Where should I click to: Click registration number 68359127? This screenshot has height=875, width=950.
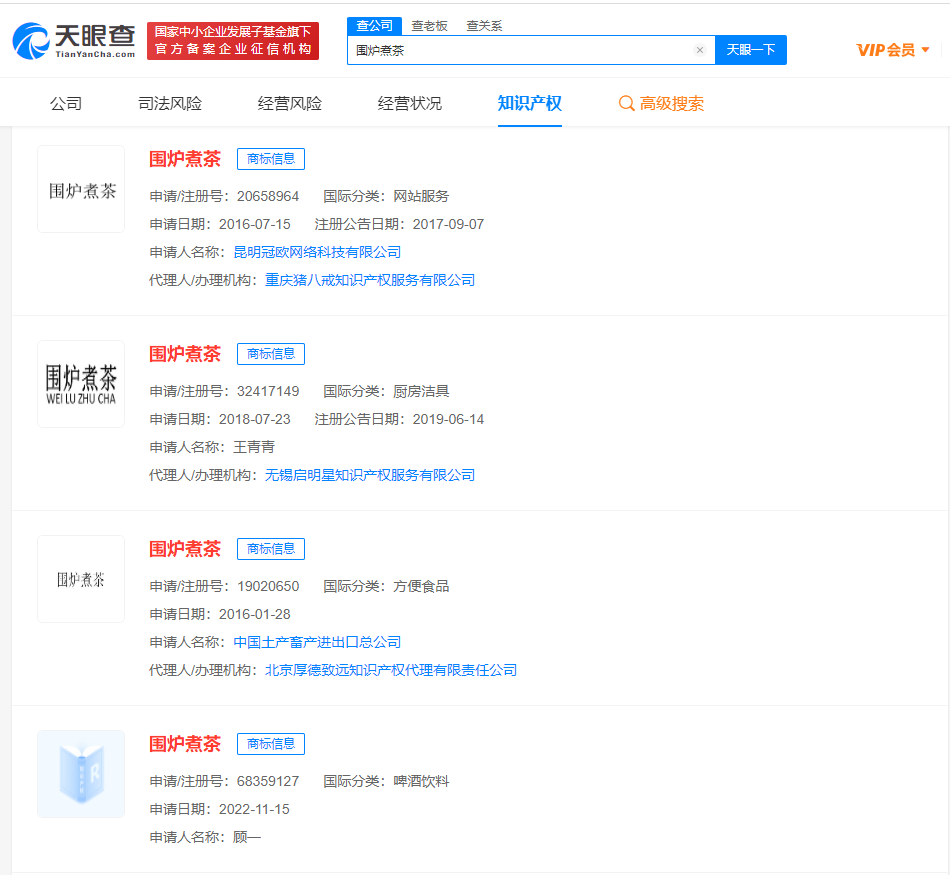pyautogui.click(x=268, y=782)
